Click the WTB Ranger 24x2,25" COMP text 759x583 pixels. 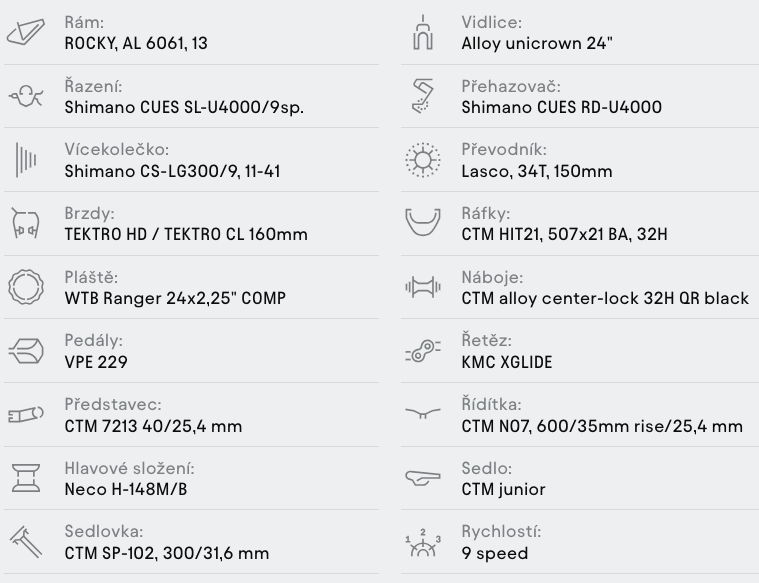(175, 298)
